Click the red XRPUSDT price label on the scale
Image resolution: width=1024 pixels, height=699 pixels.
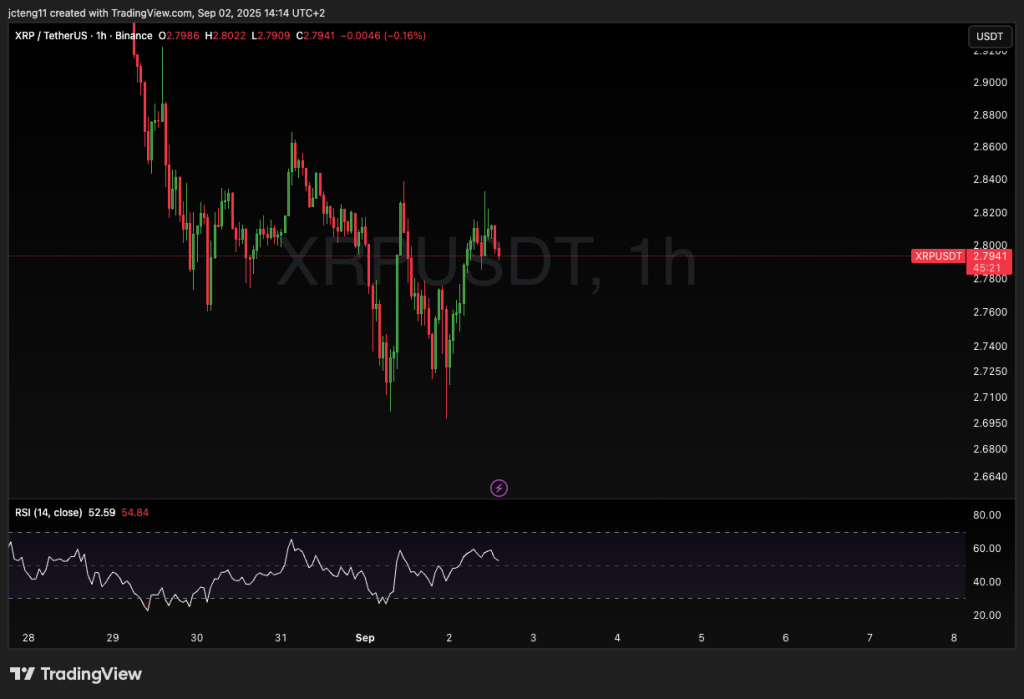tap(938, 256)
